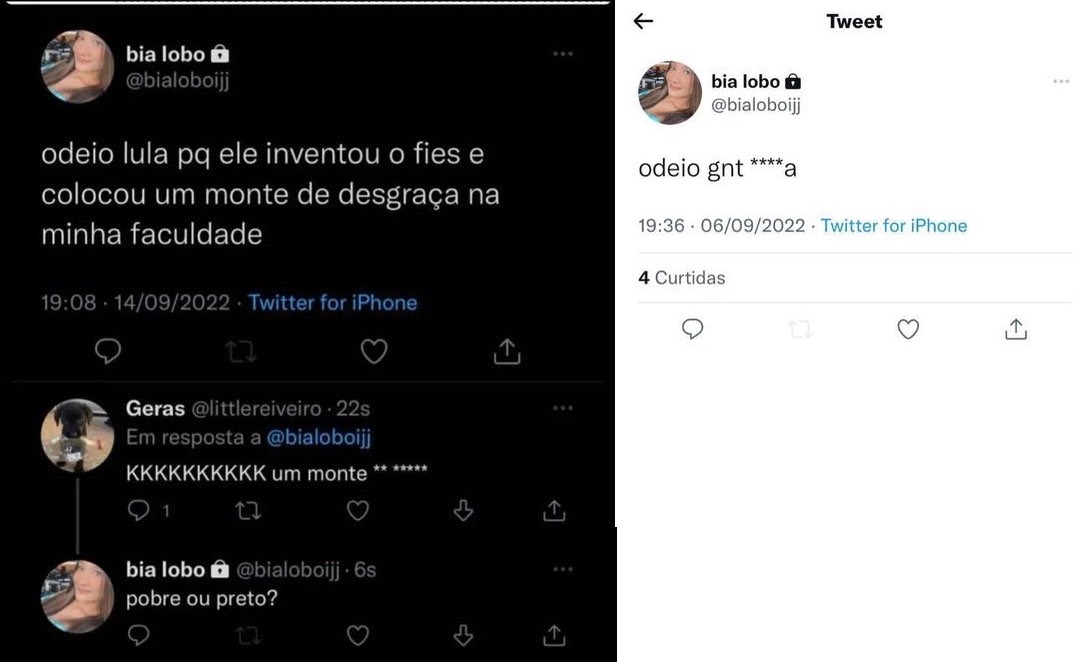Open the share icon on the 'odeio gnt' tweet
1077x662 pixels.
[1015, 329]
